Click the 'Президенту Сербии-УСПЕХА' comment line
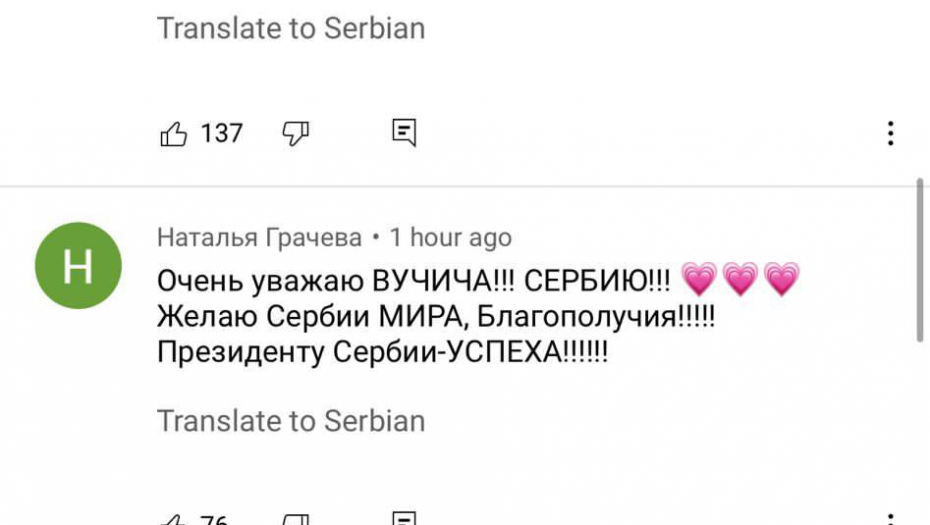The height and width of the screenshot is (525, 930). (x=382, y=353)
